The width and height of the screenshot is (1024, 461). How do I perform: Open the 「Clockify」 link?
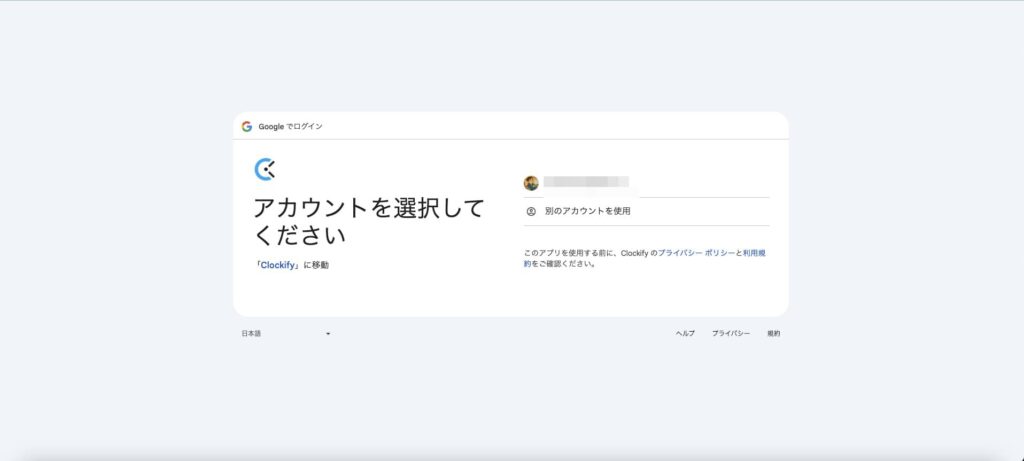pos(278,266)
